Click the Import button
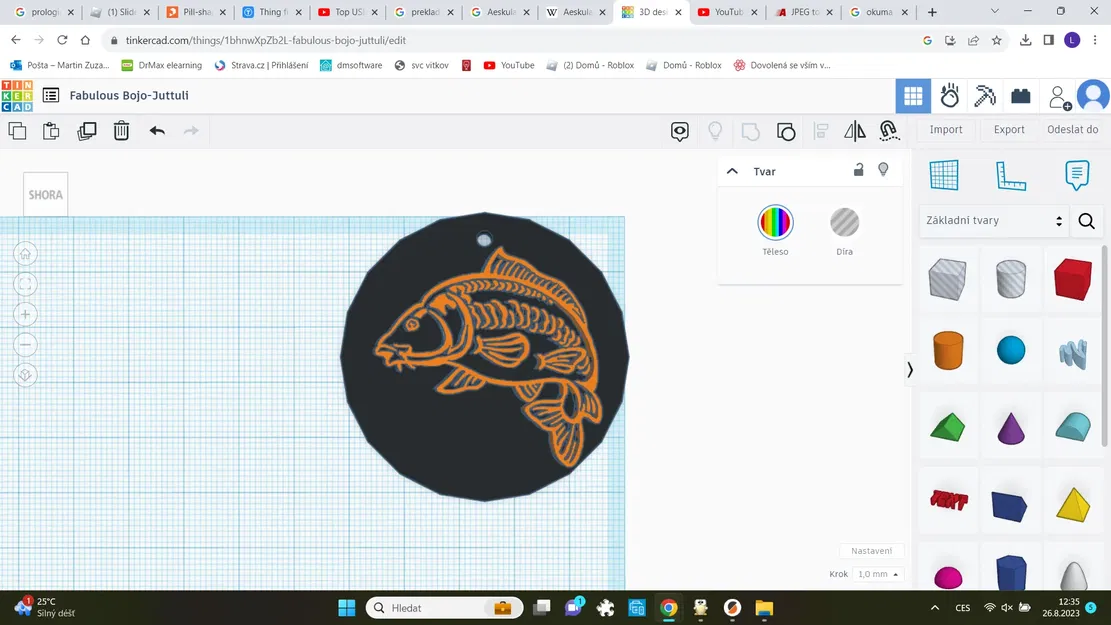This screenshot has width=1111, height=625. point(946,130)
